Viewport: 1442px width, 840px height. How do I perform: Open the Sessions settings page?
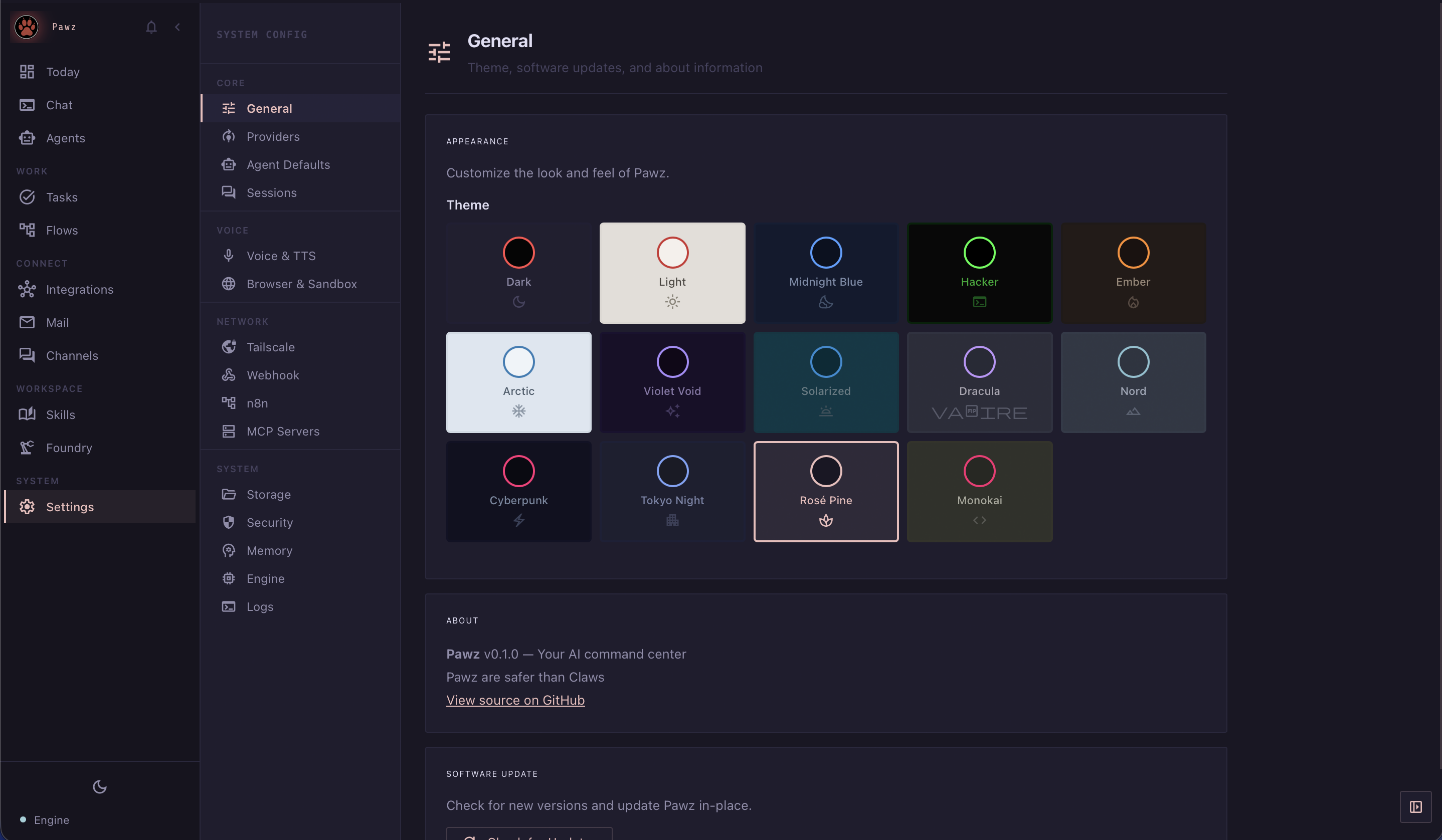click(271, 192)
